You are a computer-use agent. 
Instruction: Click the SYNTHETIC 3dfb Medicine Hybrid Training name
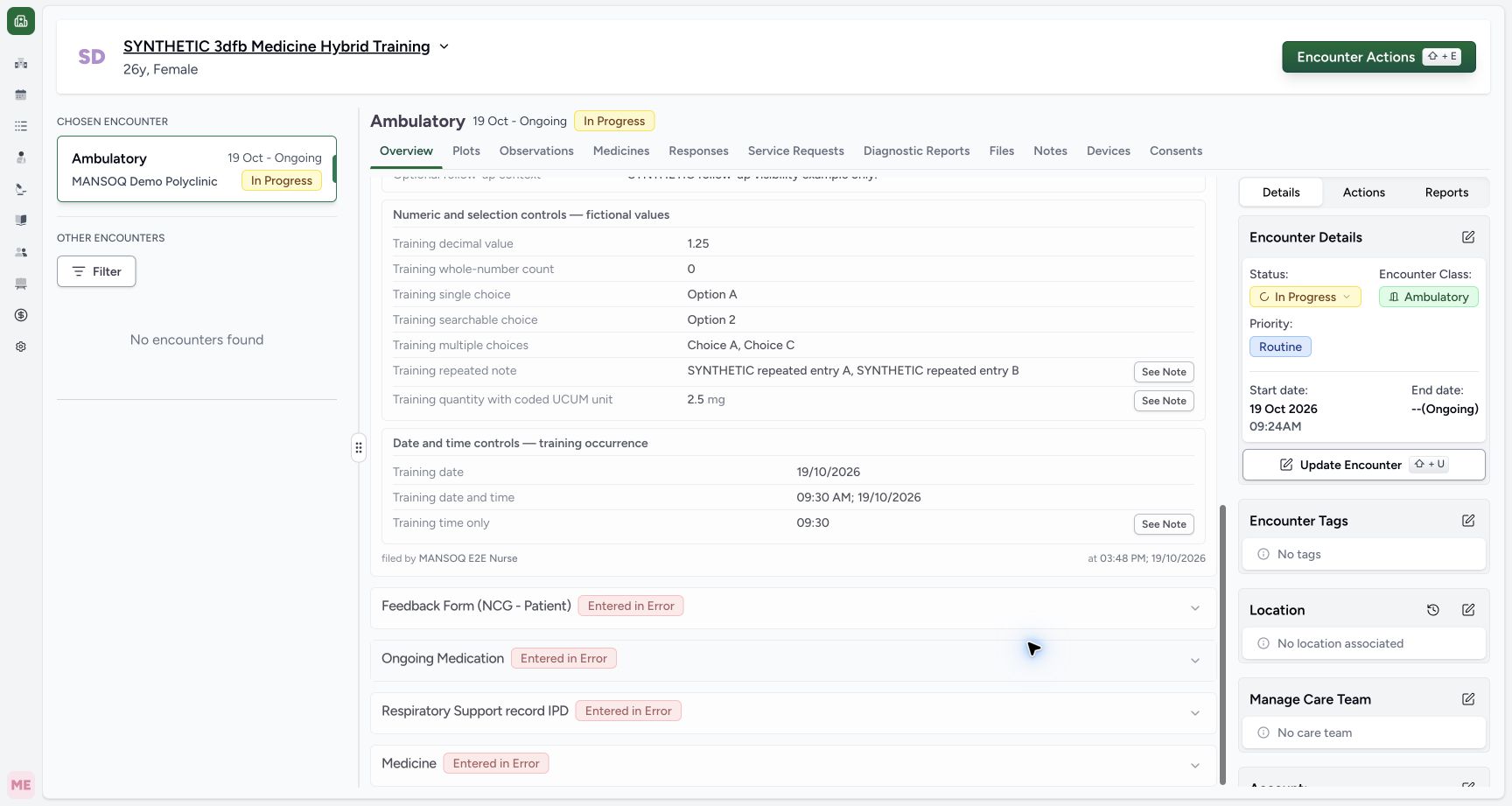click(x=276, y=46)
